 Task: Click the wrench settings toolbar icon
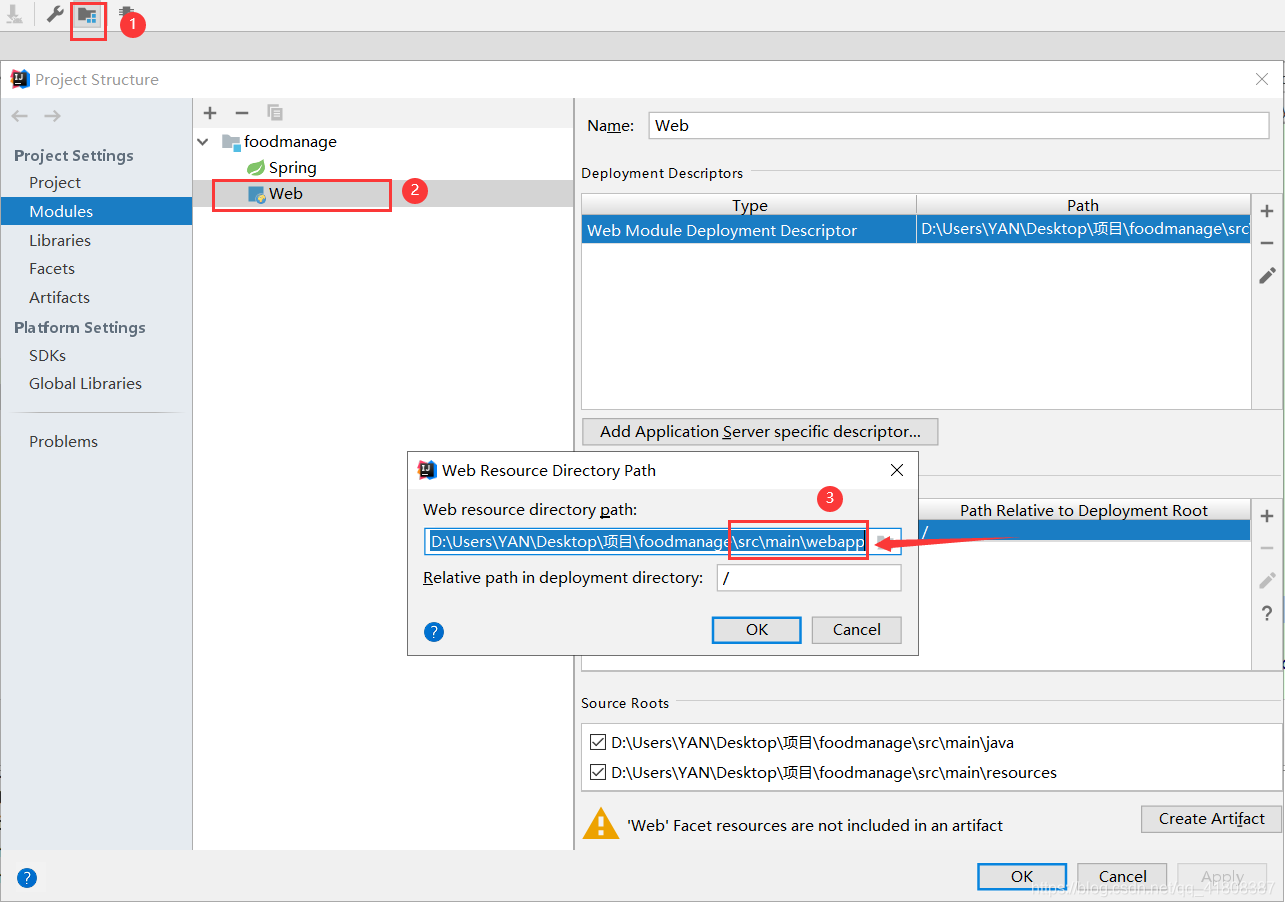tap(55, 15)
